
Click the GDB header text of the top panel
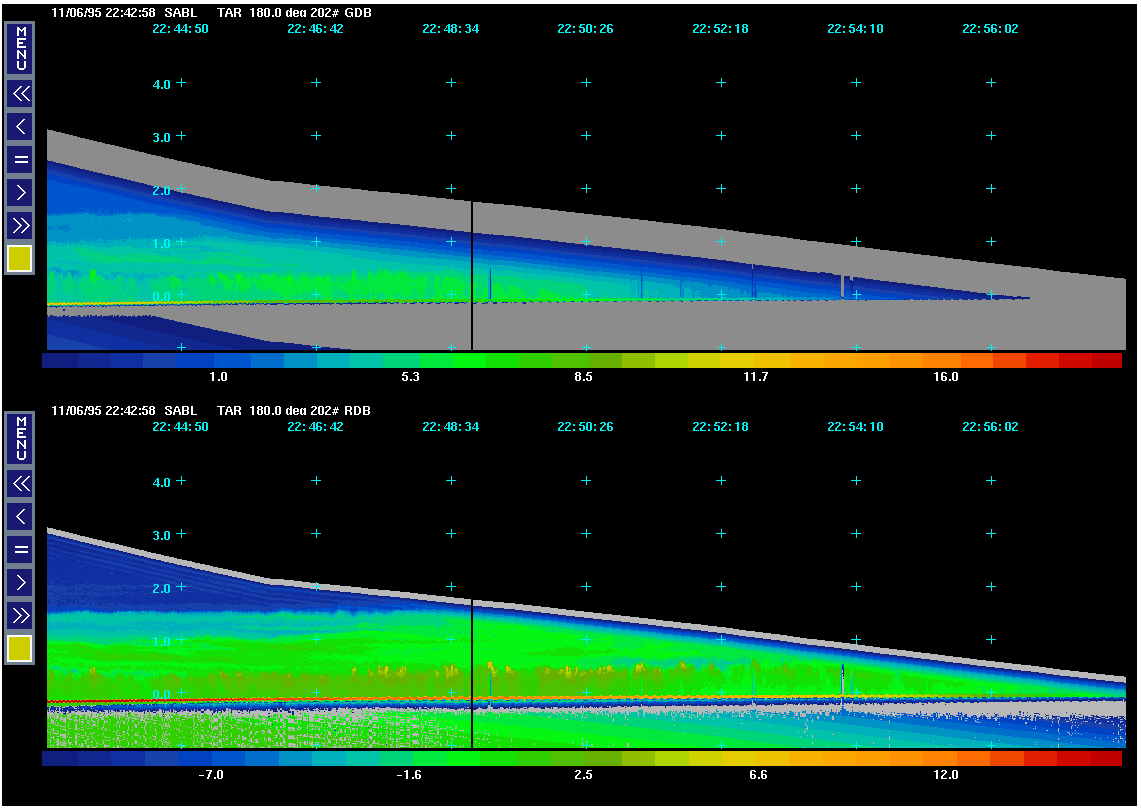coord(356,13)
